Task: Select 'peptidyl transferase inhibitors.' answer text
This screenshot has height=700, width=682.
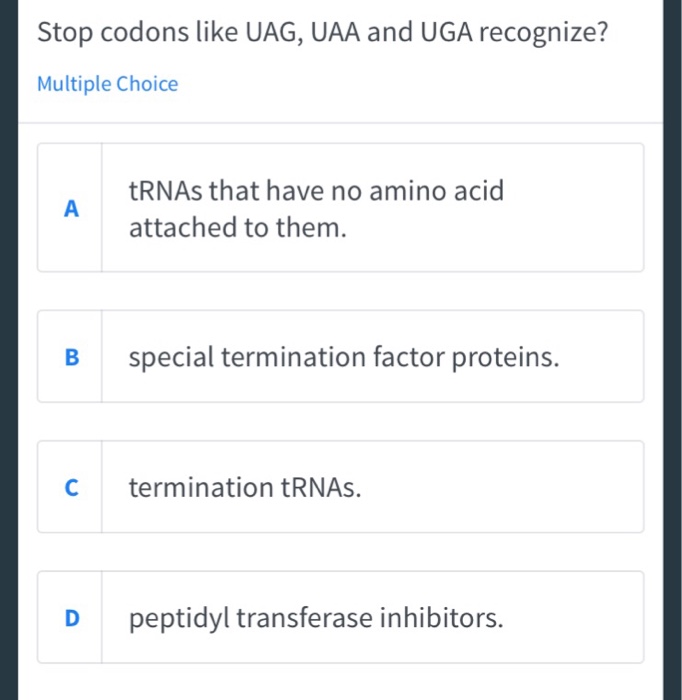Action: (x=315, y=618)
